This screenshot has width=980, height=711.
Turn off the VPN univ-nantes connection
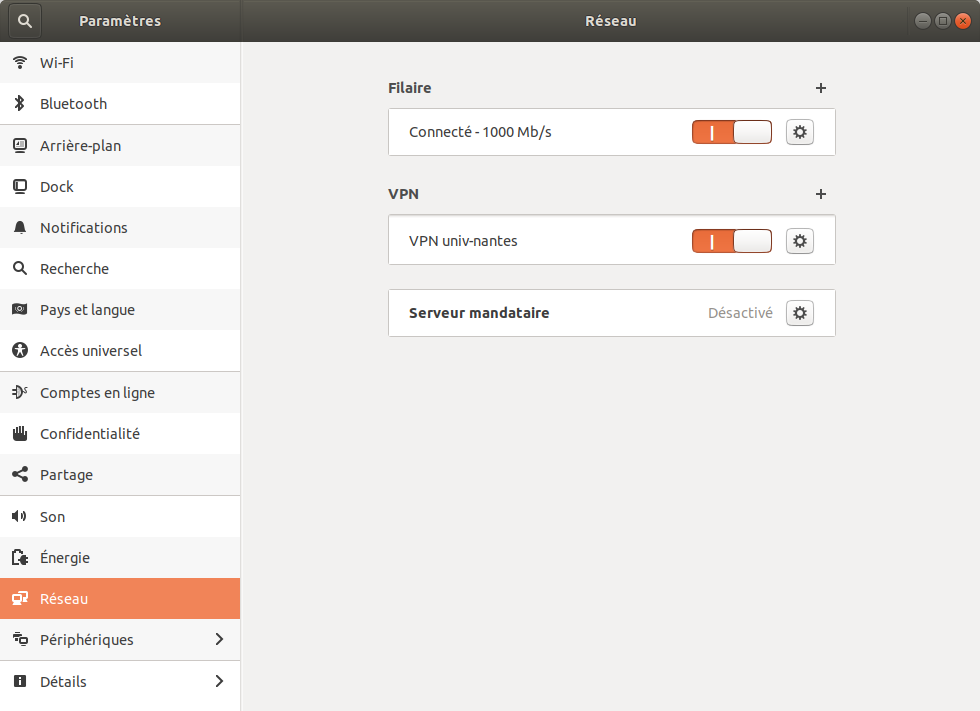731,240
